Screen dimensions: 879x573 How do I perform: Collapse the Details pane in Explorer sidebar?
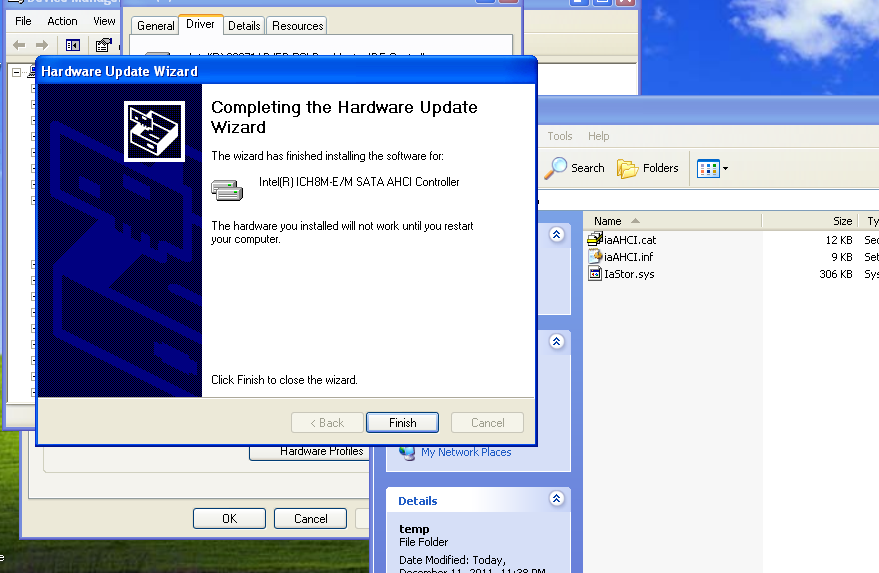(x=557, y=498)
